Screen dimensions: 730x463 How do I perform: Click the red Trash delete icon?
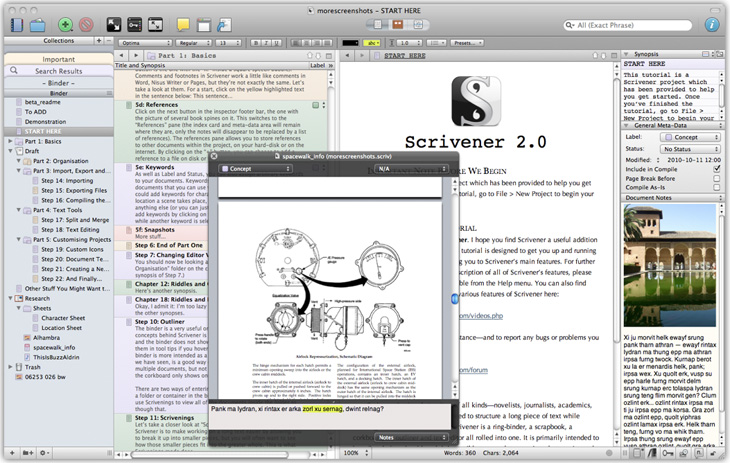pos(86,23)
